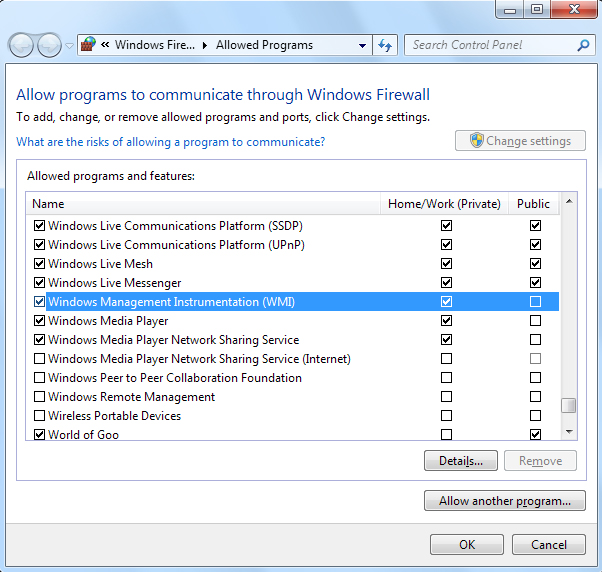Click the search magnifier icon
This screenshot has height=572, width=602.
point(584,45)
